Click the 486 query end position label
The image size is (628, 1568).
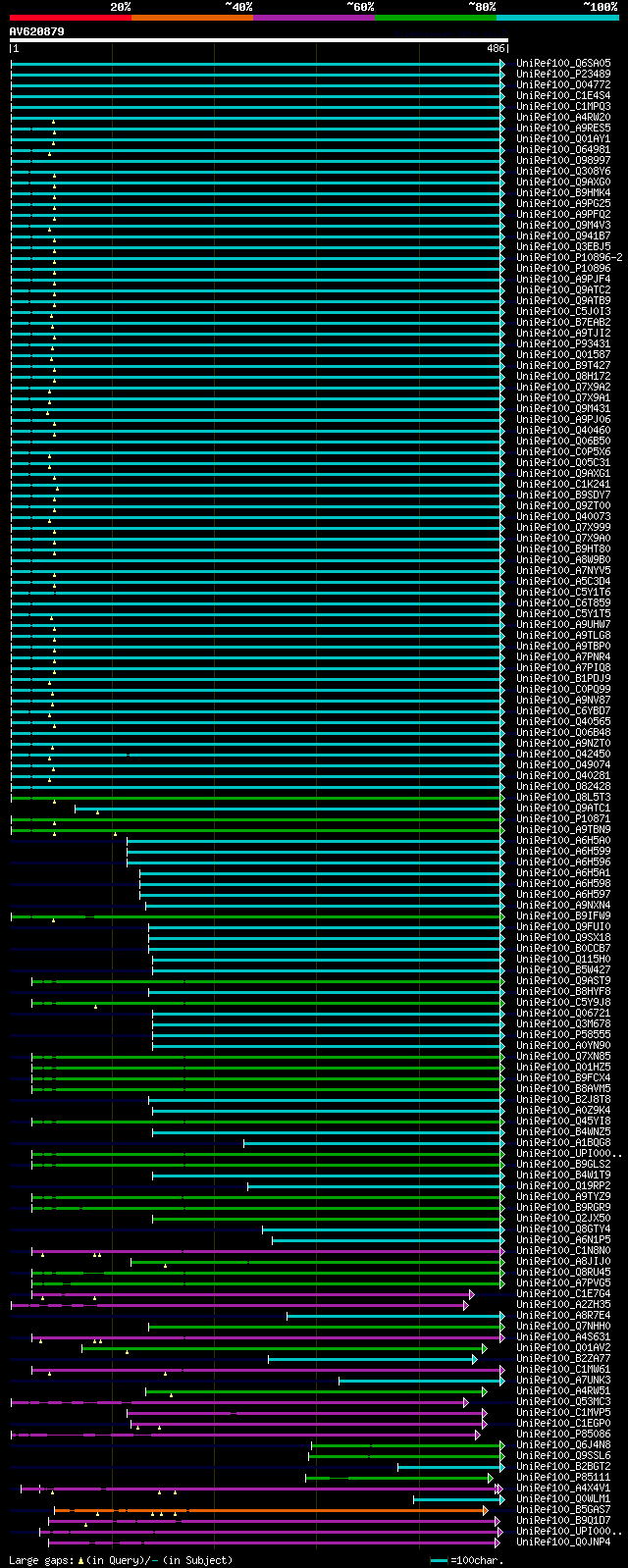click(496, 48)
